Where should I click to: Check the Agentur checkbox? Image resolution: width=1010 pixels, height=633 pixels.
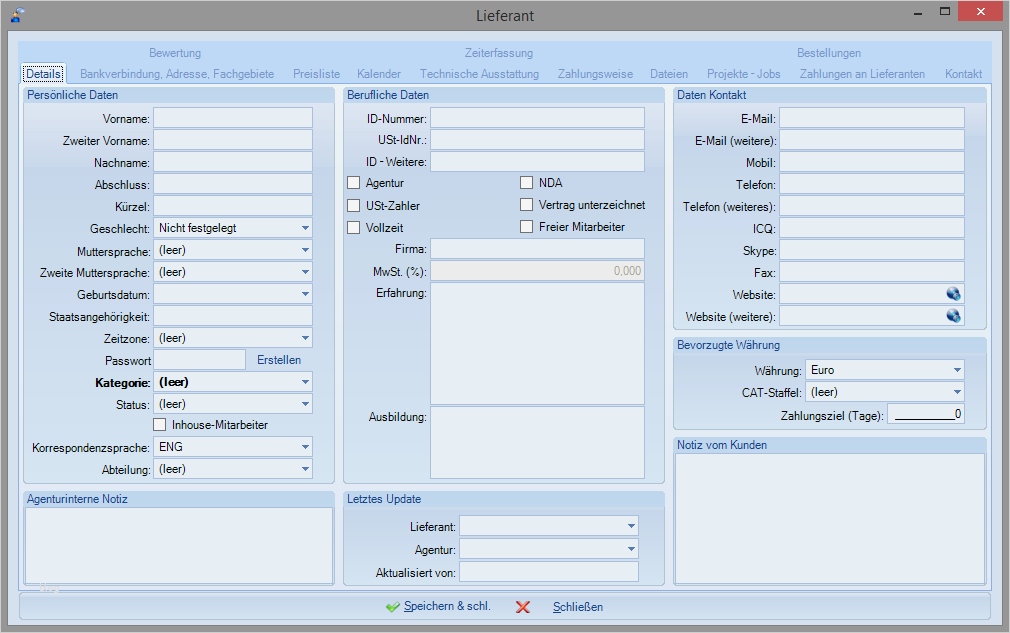tap(353, 183)
